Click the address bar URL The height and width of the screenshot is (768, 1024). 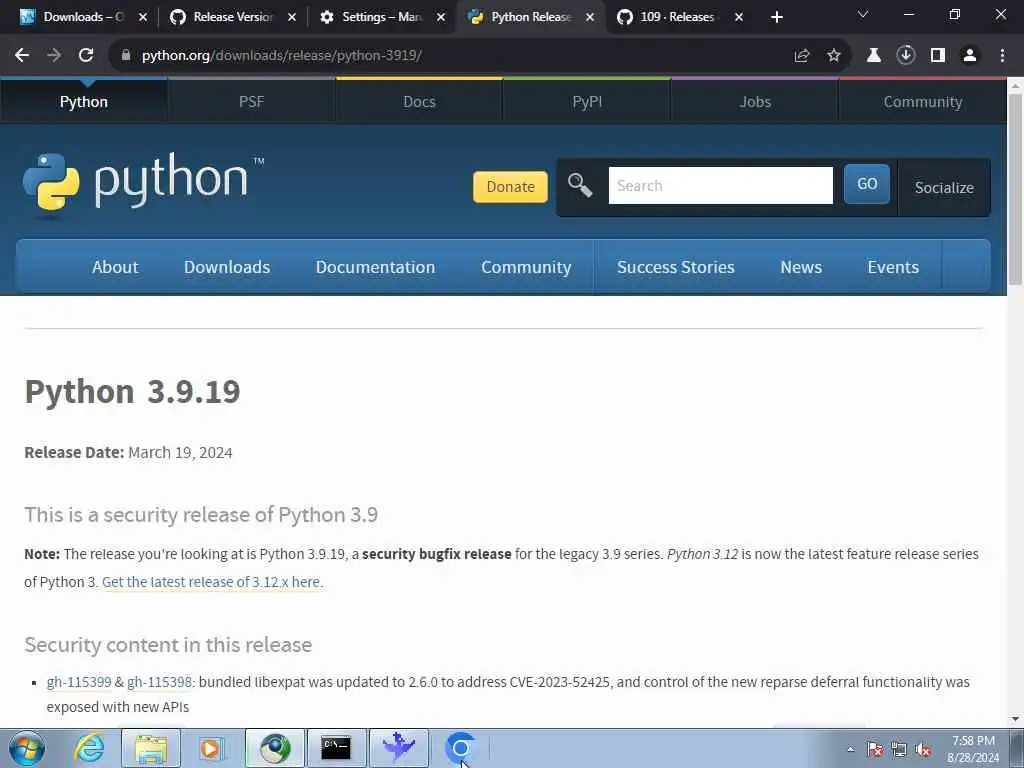pos(281,56)
